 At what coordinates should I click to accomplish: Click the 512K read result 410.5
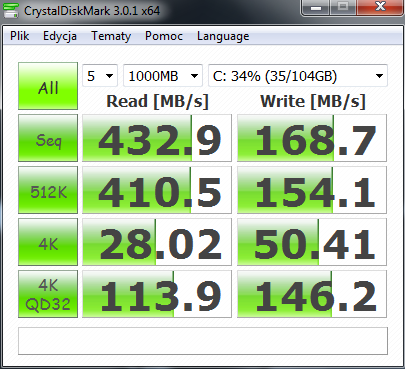[157, 190]
